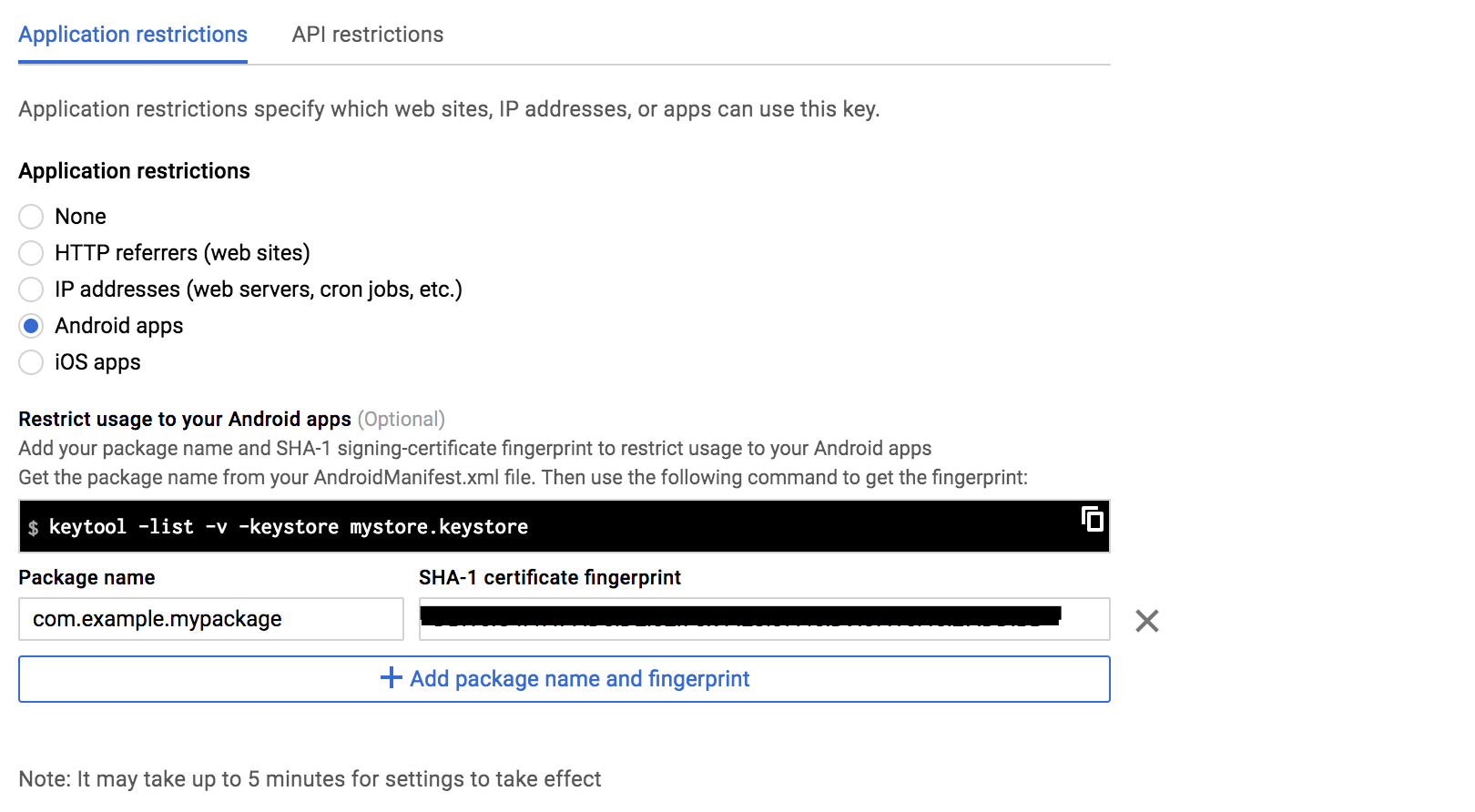Click the Package name column label
Image resolution: width=1475 pixels, height=812 pixels.
86,578
